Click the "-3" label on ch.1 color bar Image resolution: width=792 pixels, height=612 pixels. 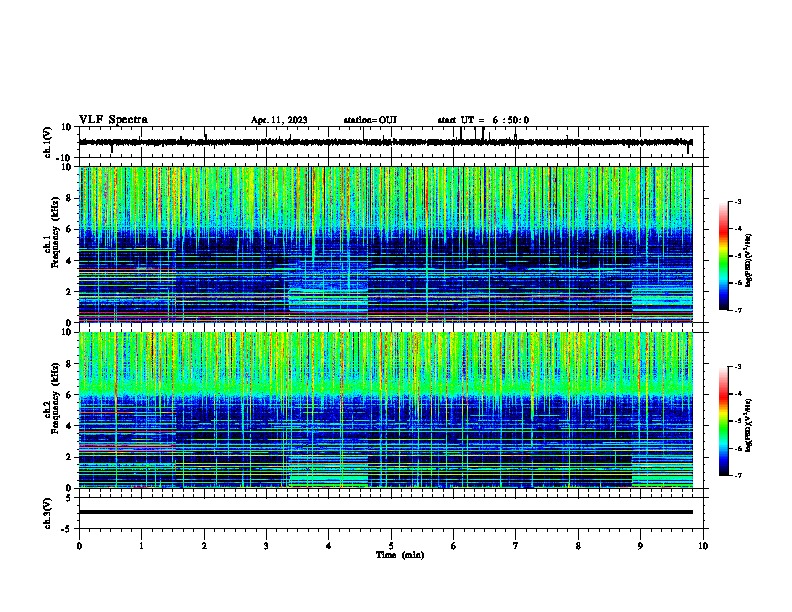coord(737,201)
